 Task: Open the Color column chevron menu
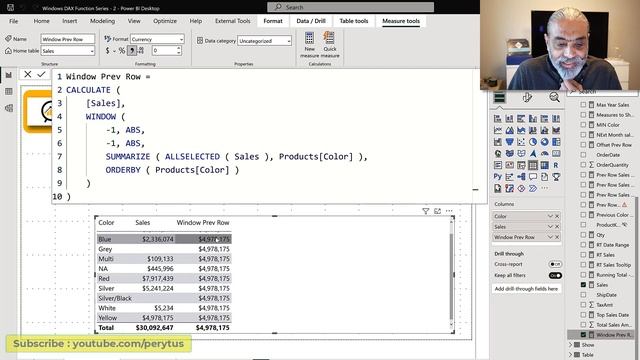[x=550, y=216]
